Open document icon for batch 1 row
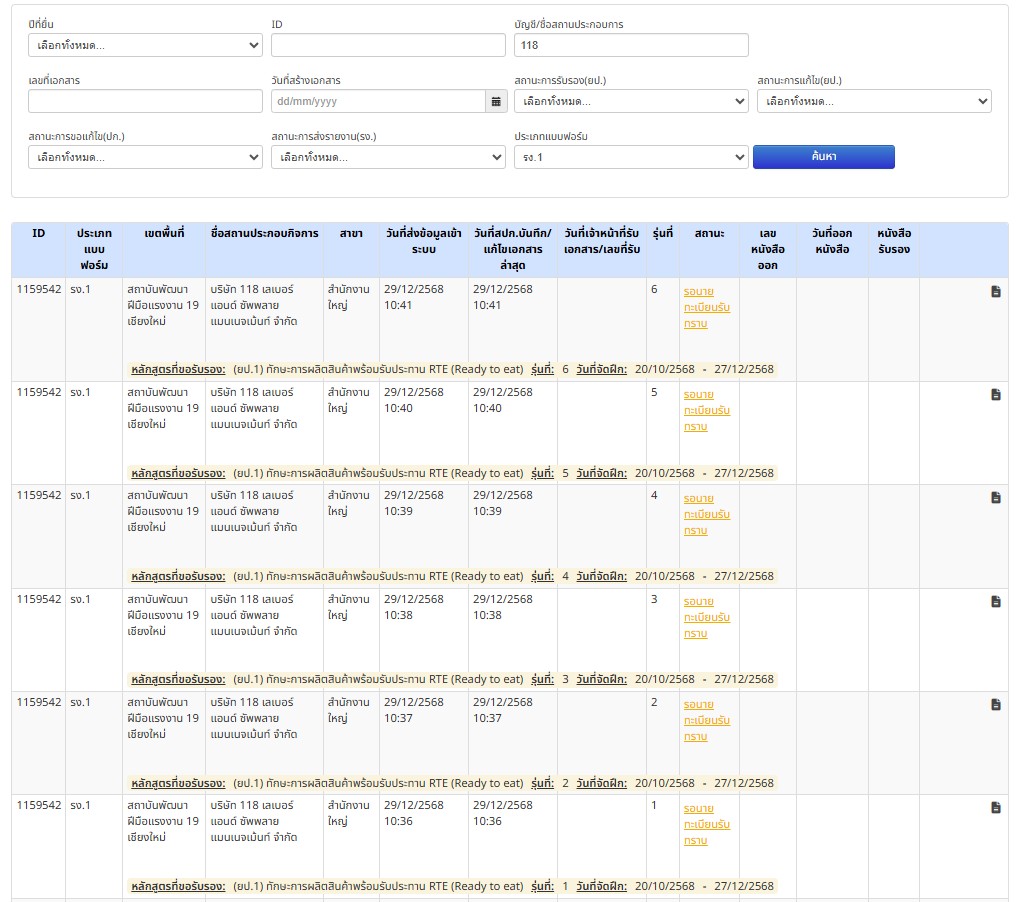This screenshot has height=902, width=1021. 995,807
